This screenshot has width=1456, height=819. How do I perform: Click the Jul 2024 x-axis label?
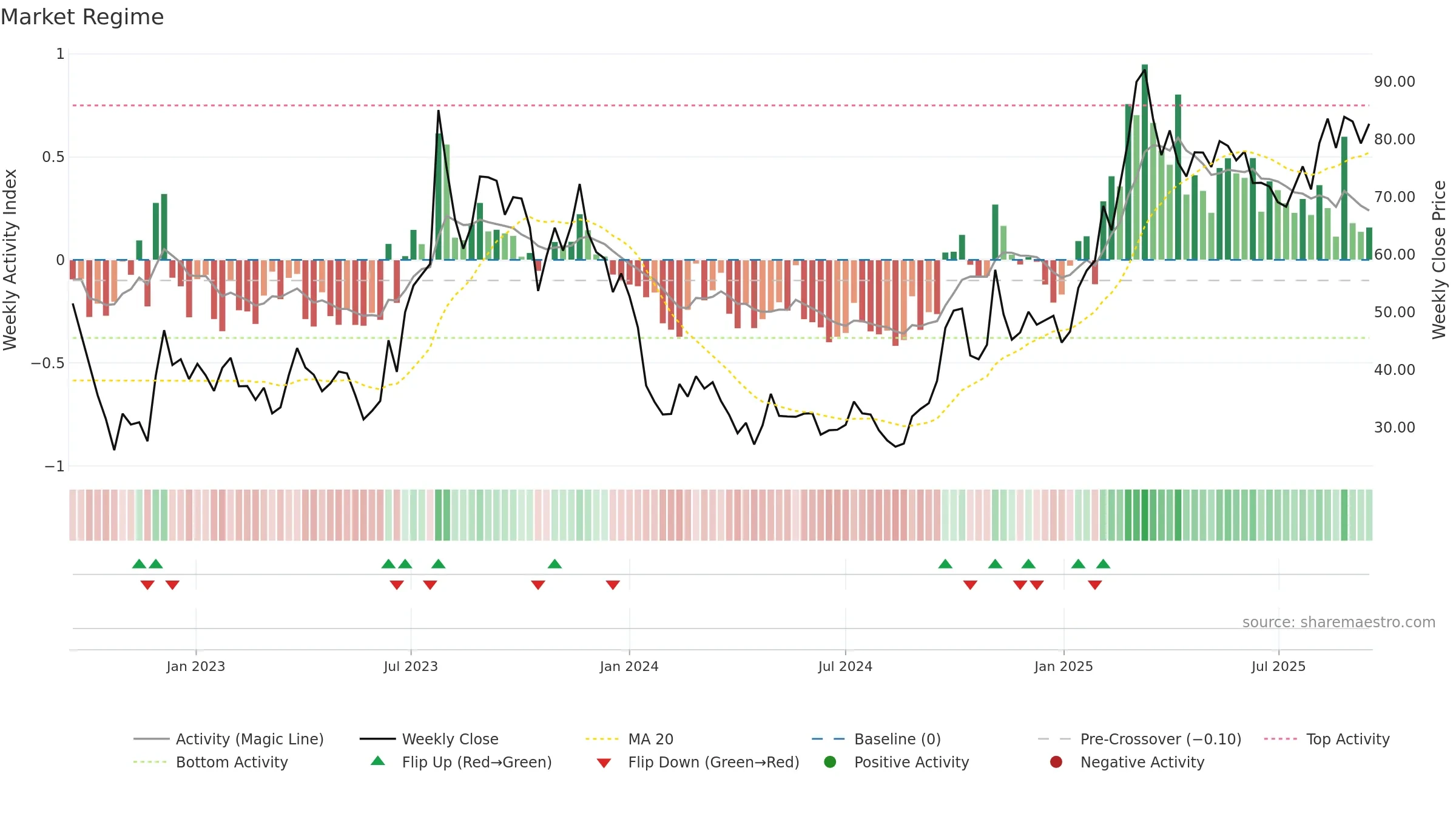[x=845, y=666]
